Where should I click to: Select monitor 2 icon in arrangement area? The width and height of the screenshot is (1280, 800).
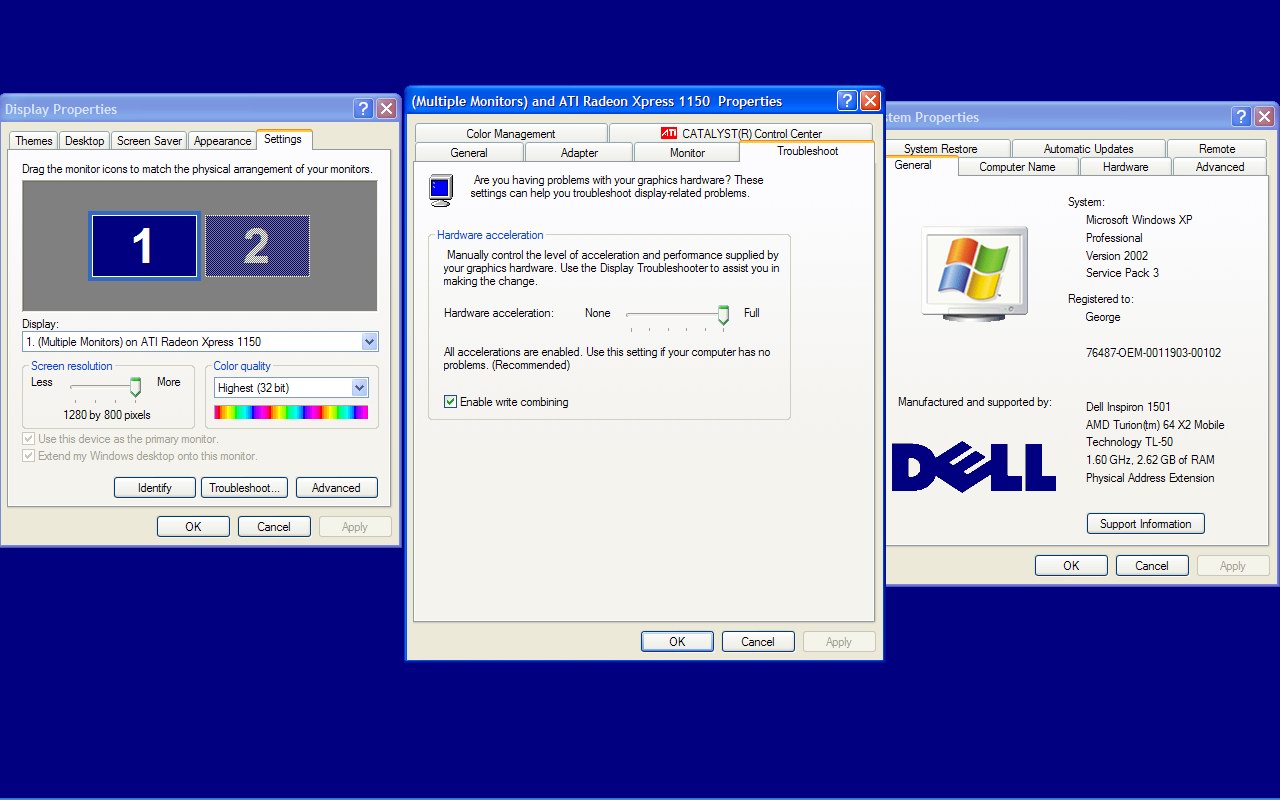(x=257, y=246)
